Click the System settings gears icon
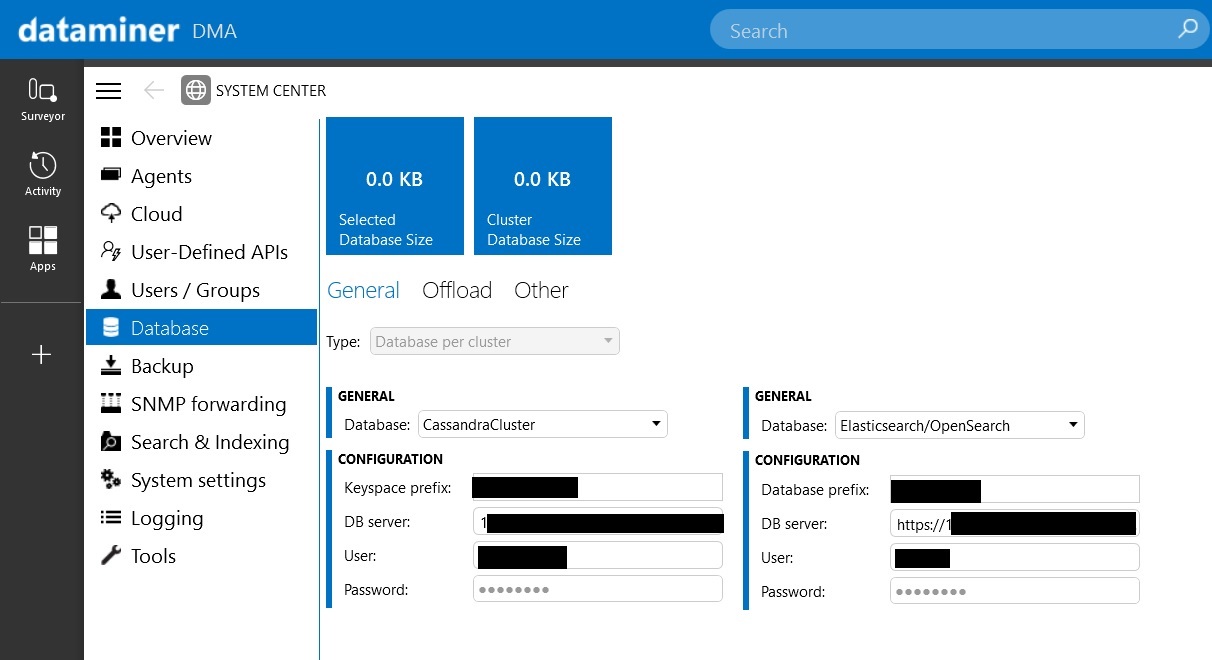The height and width of the screenshot is (660, 1212). pyautogui.click(x=111, y=479)
